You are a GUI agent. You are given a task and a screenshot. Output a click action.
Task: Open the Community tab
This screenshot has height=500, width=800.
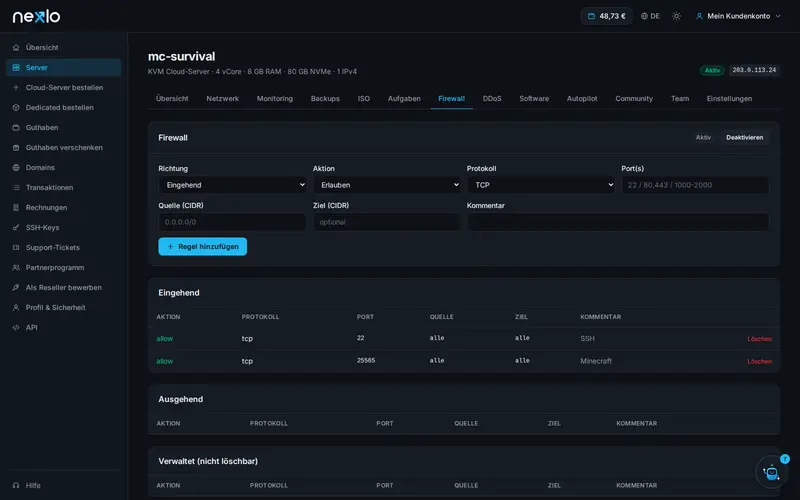click(x=634, y=98)
